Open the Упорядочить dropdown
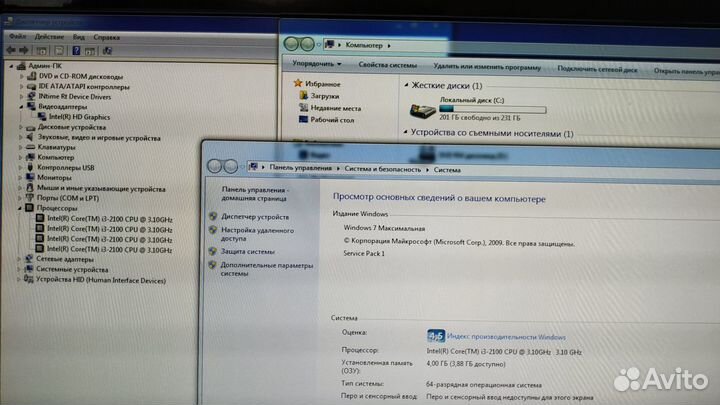 point(317,63)
